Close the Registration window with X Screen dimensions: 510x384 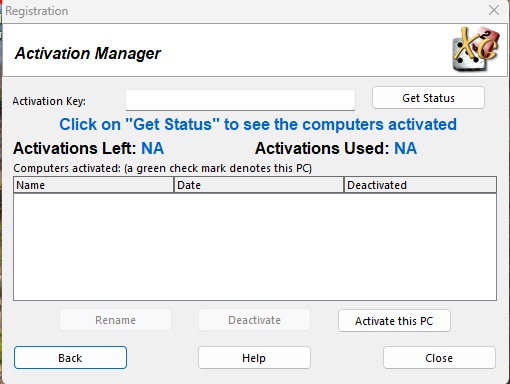(494, 10)
